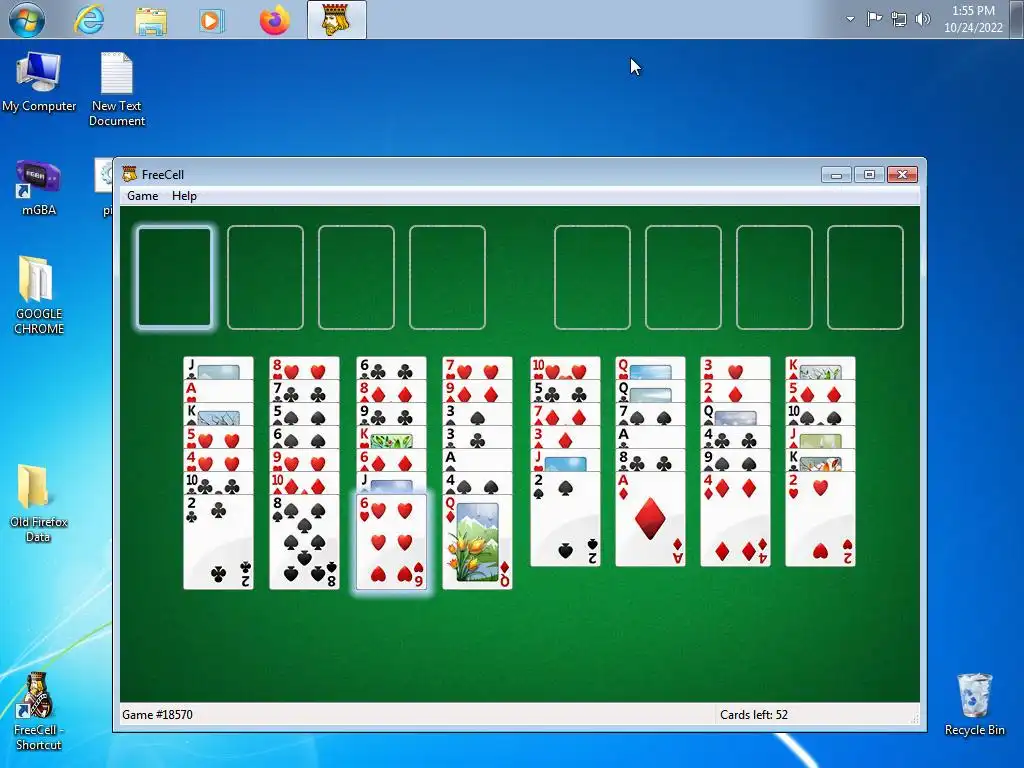The height and width of the screenshot is (768, 1024).
Task: Select the New Text Document desktop icon
Action: coord(117,89)
